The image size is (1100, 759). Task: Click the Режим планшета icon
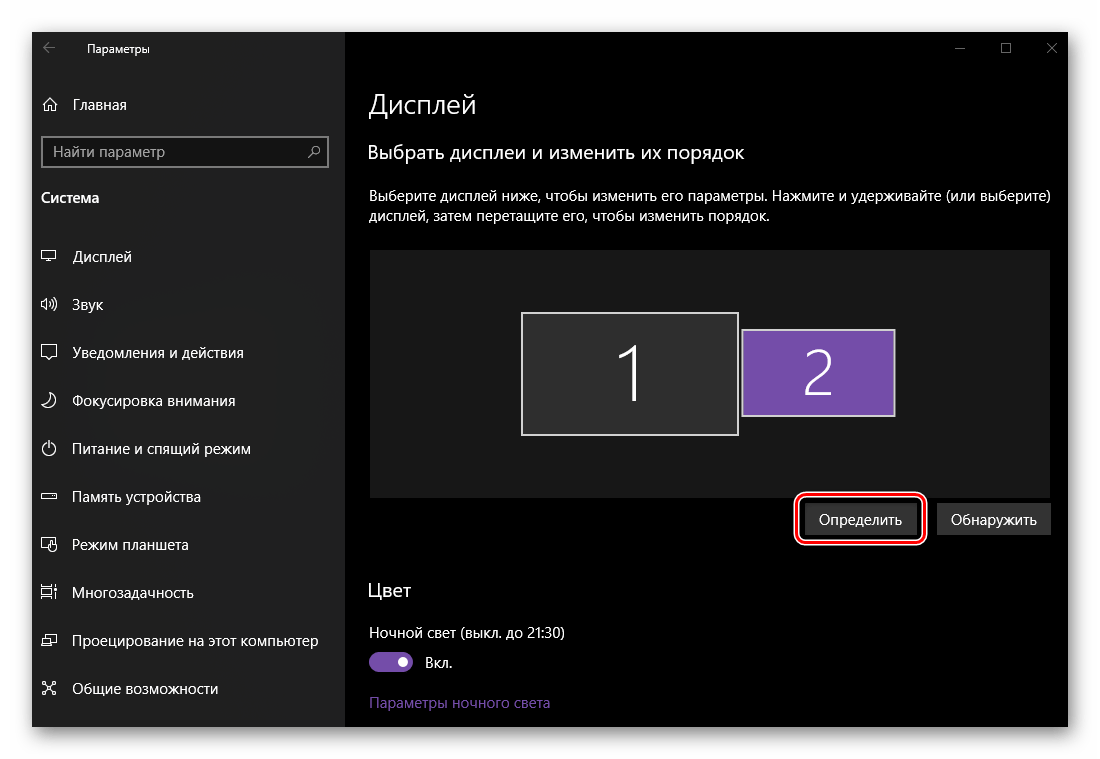[49, 545]
